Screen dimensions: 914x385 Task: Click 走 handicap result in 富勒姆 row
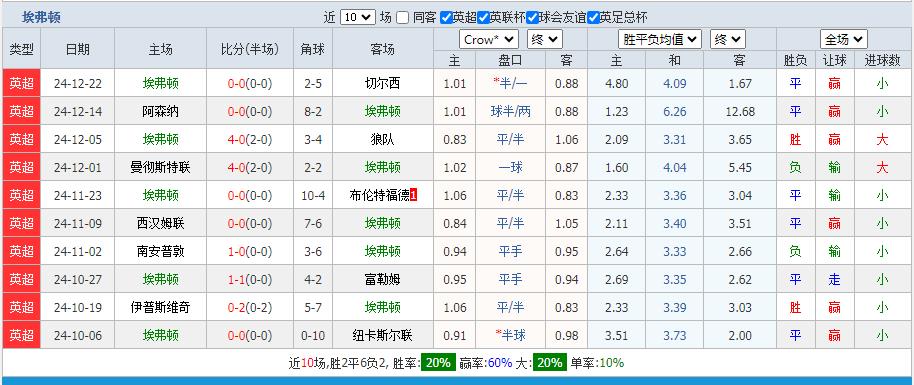click(x=835, y=279)
